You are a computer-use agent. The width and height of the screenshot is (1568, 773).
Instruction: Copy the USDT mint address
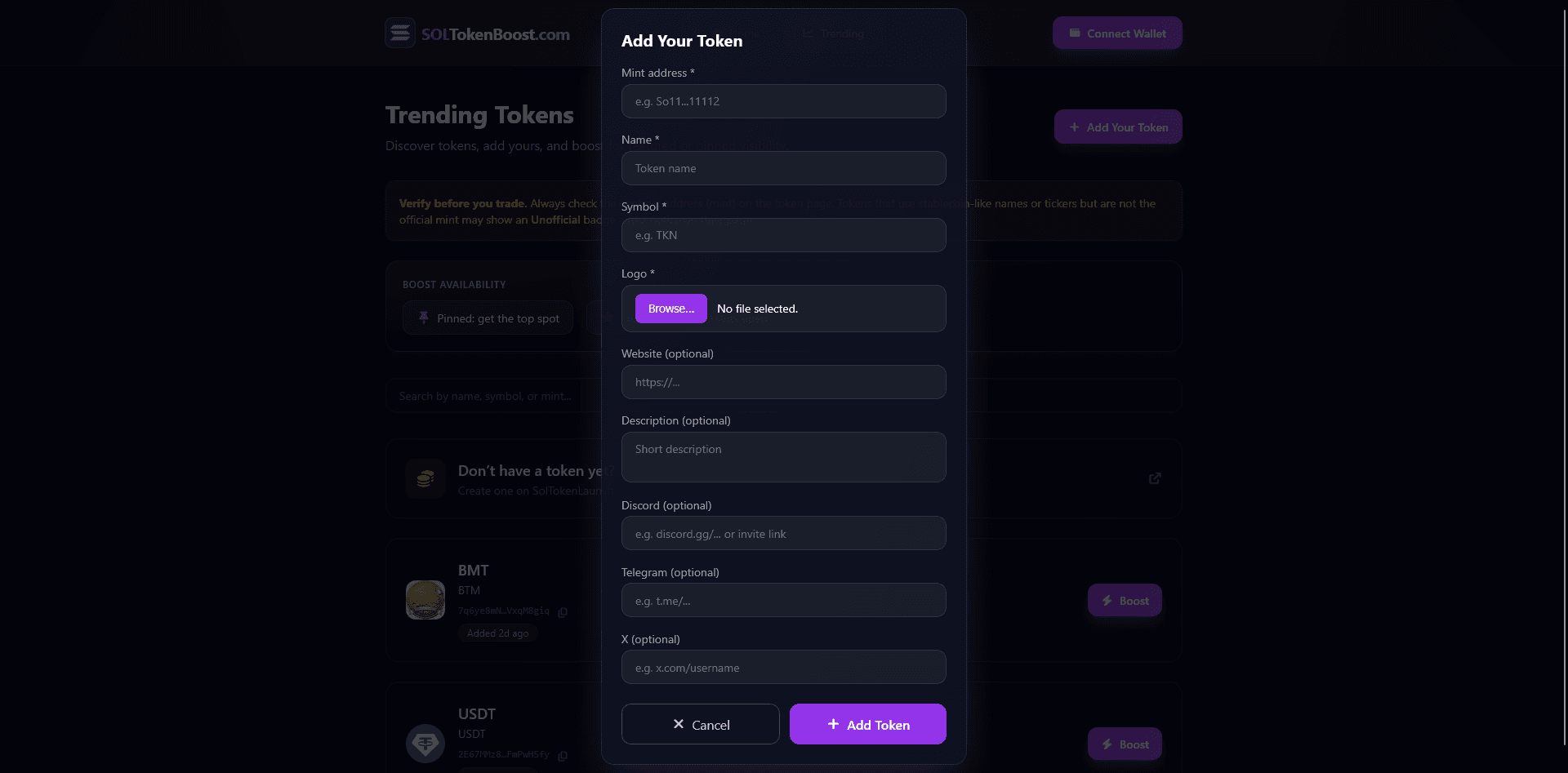tap(563, 755)
